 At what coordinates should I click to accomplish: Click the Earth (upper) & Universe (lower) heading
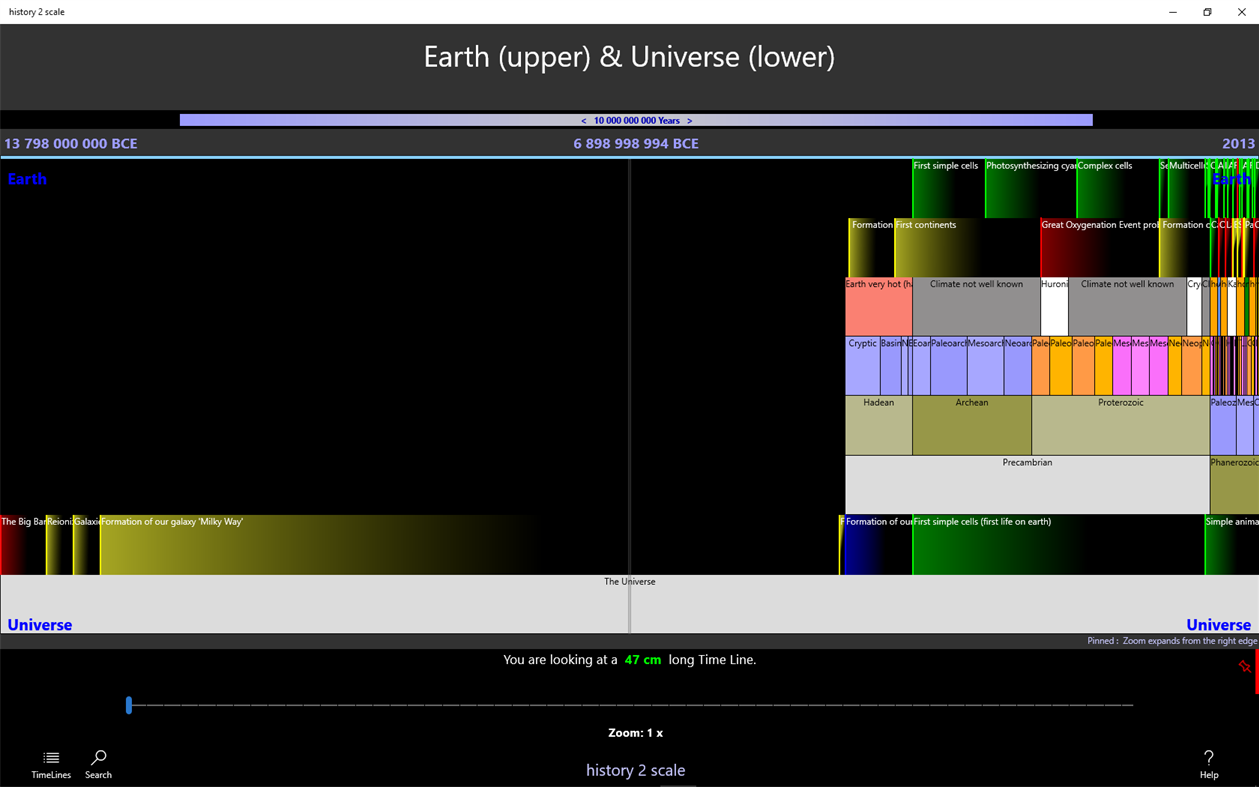(629, 56)
